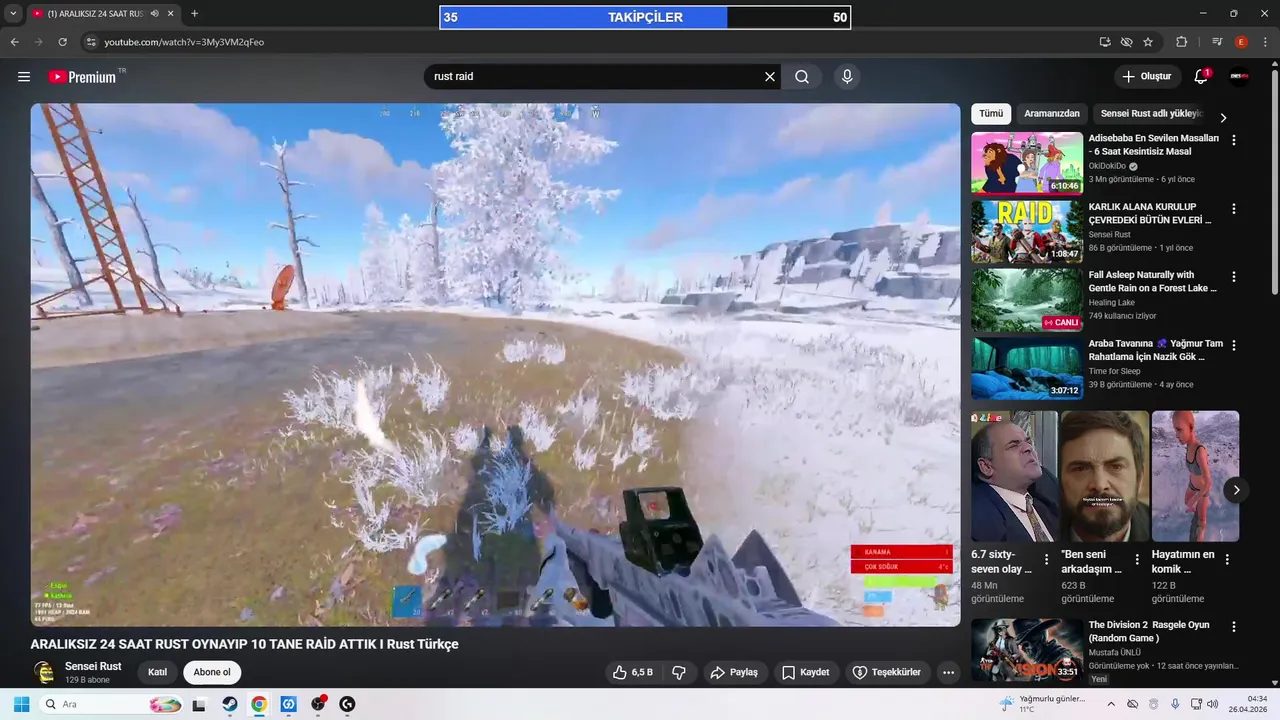The width and height of the screenshot is (1280, 720).
Task: Share the video with Paylaş
Action: pos(735,672)
